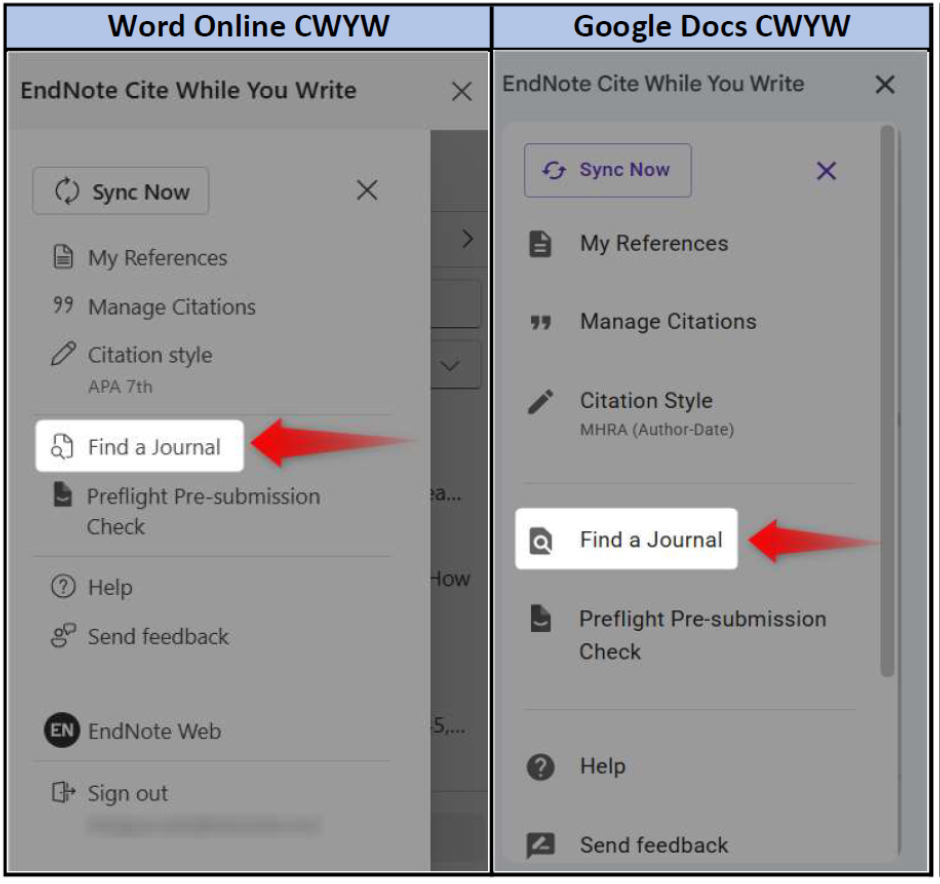
Task: Change Citation Style MHRA in Google Docs
Action: [x=656, y=414]
